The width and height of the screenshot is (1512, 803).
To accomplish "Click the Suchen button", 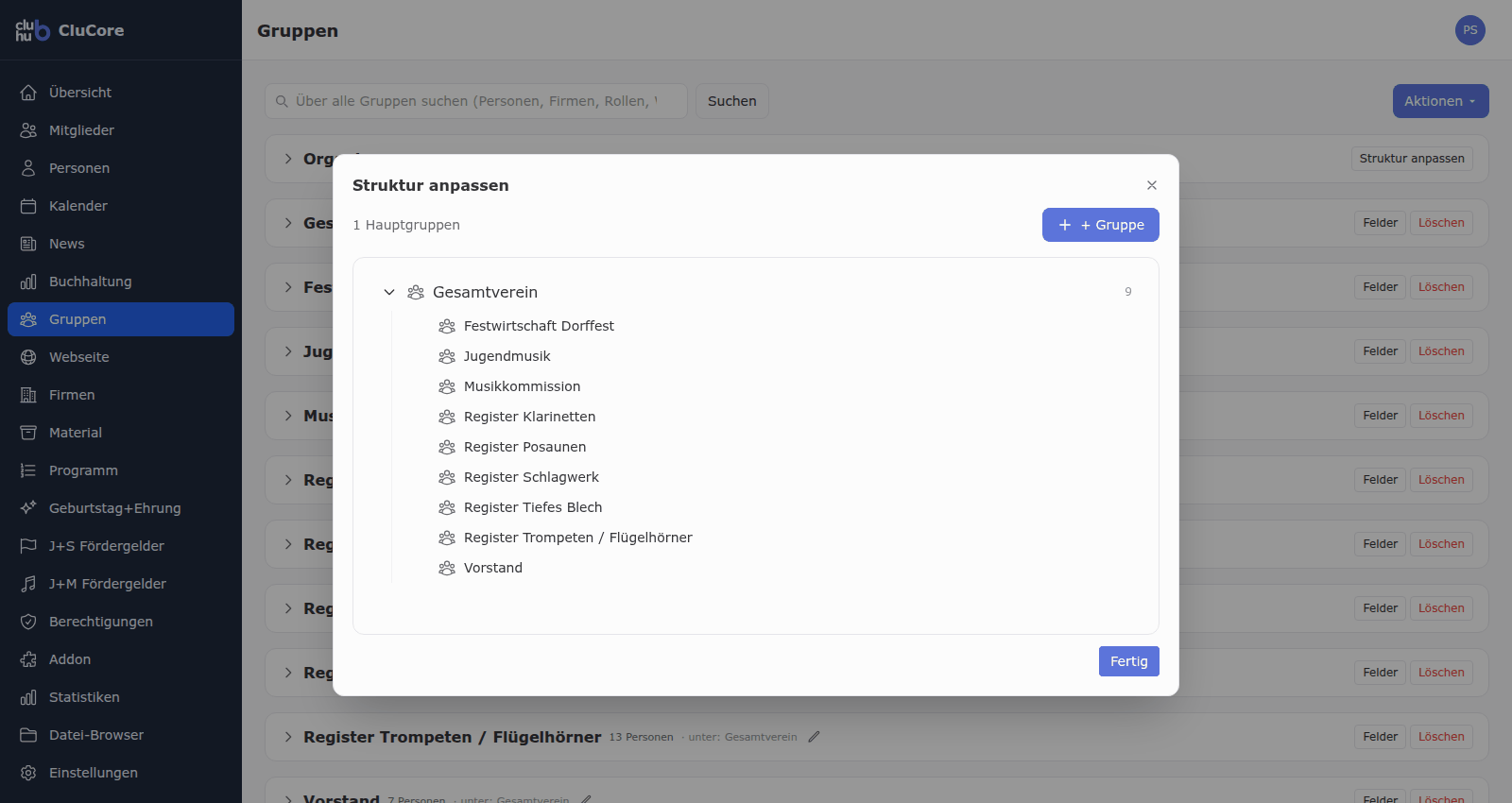I will (731, 101).
